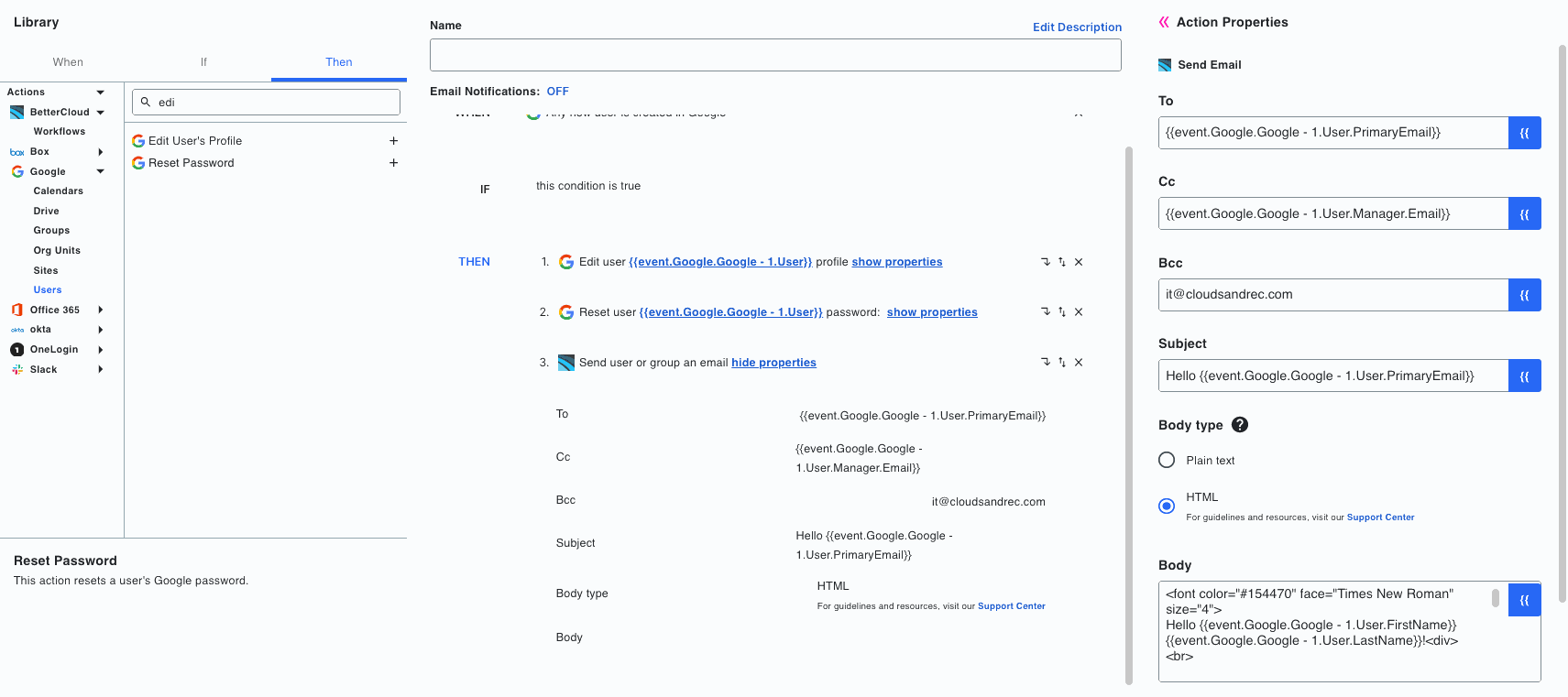
Task: Open the variable picker for the Bcc field
Action: [x=1525, y=295]
